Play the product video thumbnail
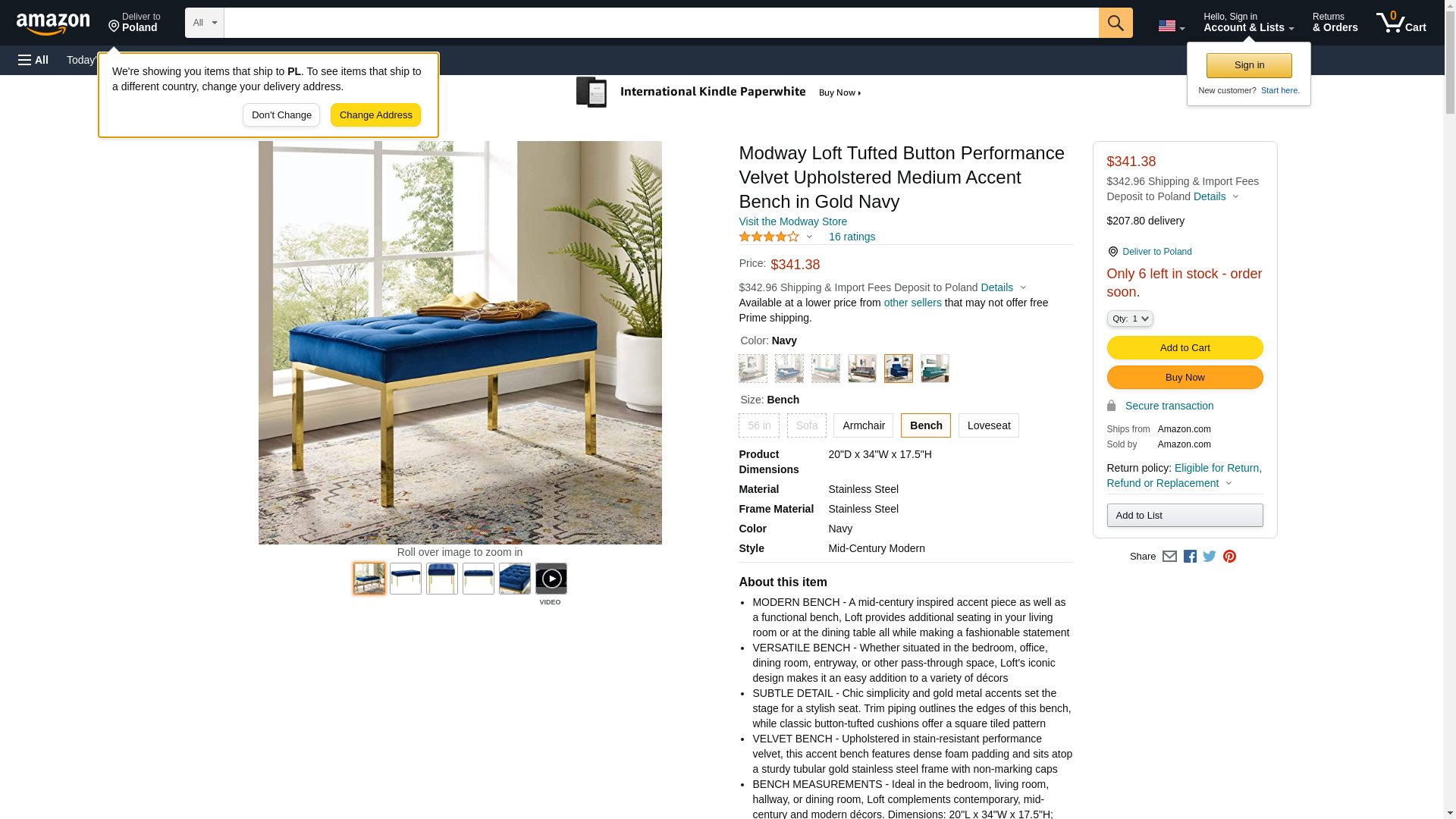The width and height of the screenshot is (1456, 819). tap(551, 579)
